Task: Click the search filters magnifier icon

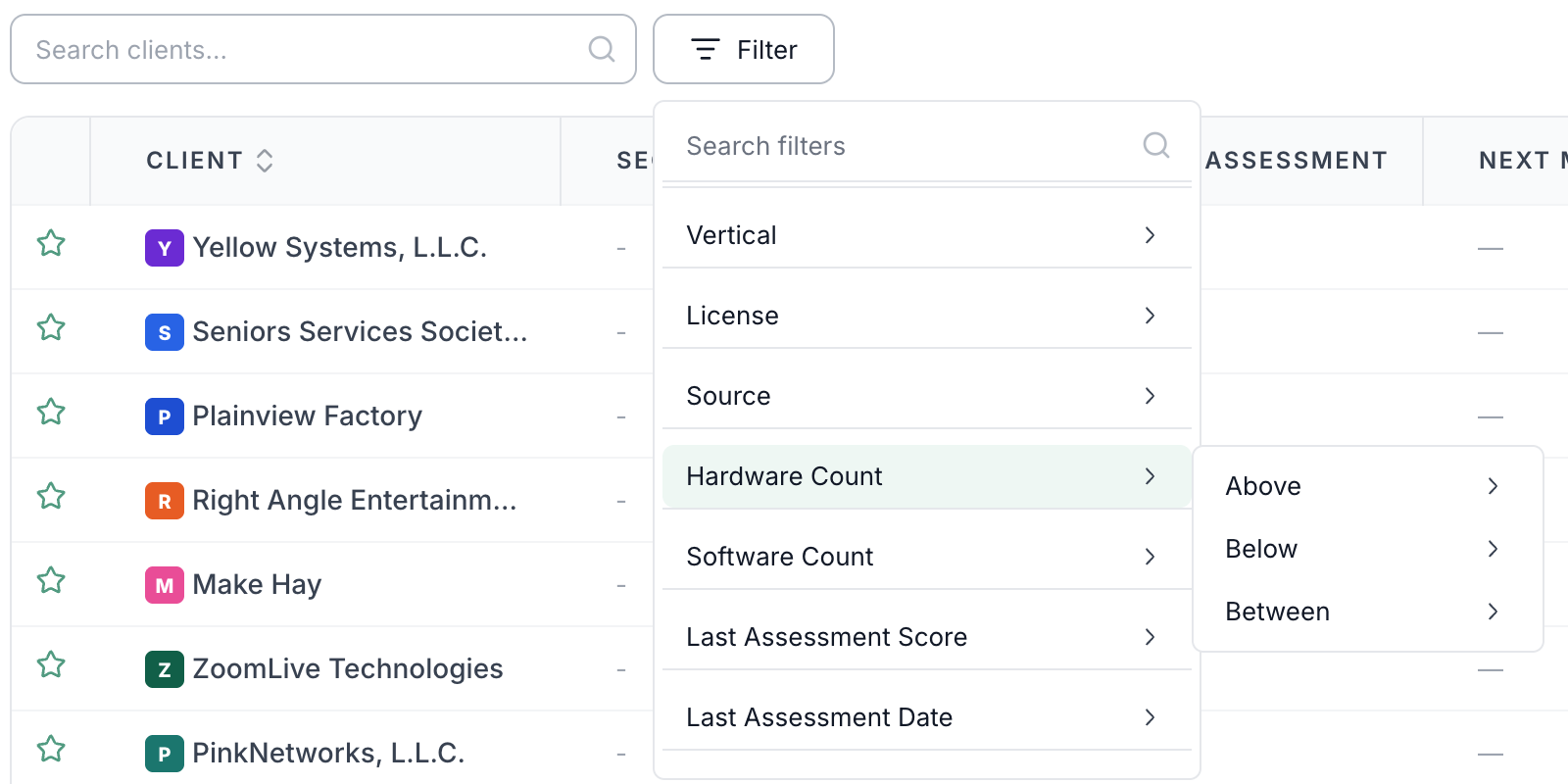Action: [1156, 145]
